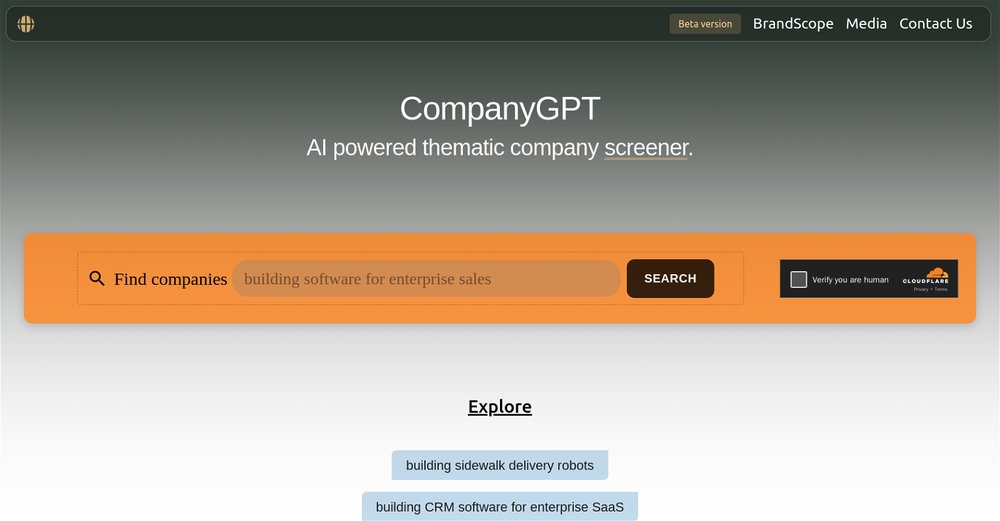Focus the Find companies search field

point(426,279)
